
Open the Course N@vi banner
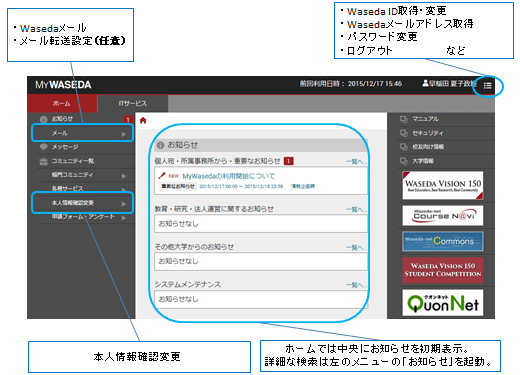tap(443, 215)
